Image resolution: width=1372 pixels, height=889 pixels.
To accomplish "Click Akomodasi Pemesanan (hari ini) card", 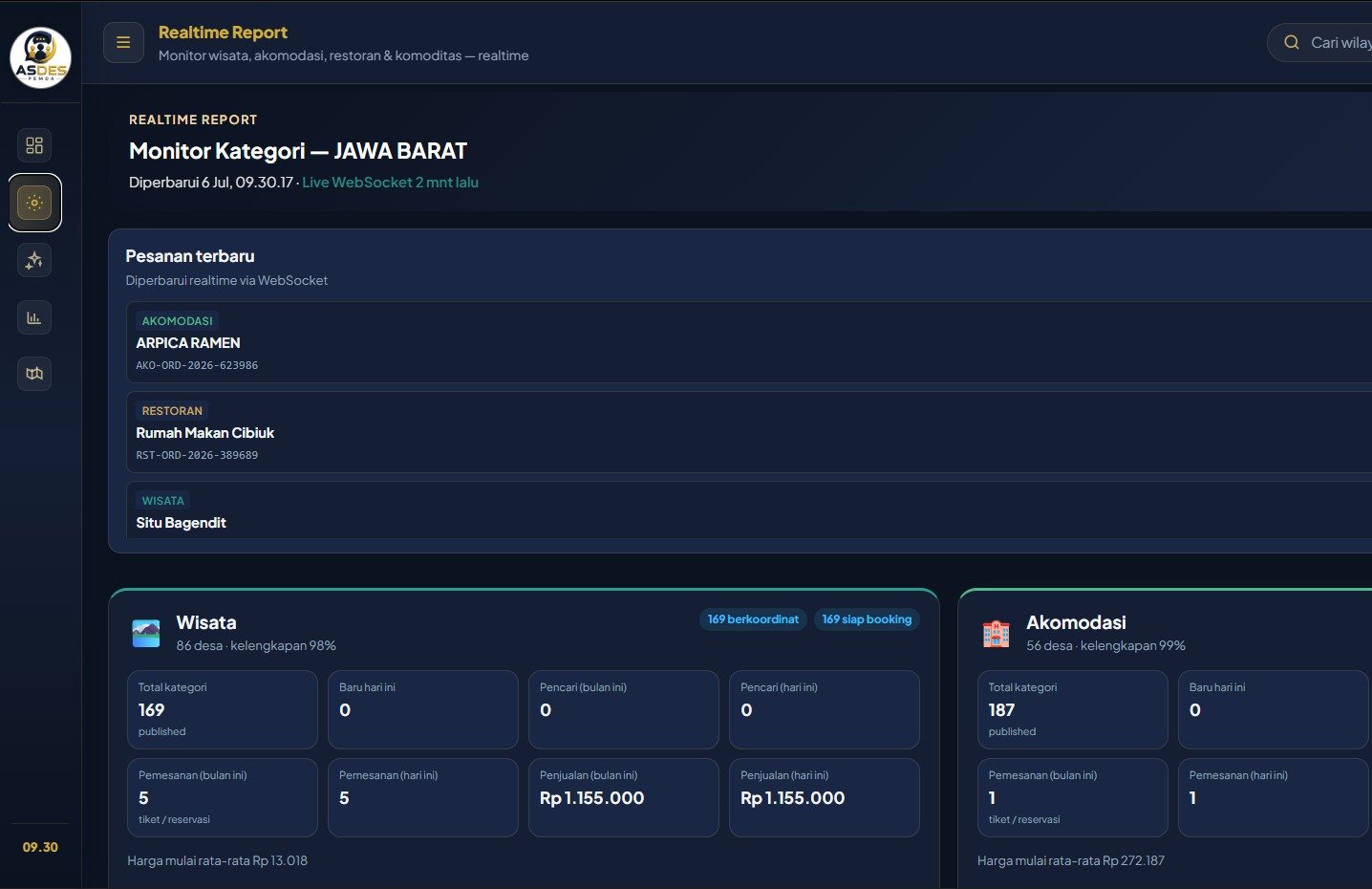I will (1274, 797).
